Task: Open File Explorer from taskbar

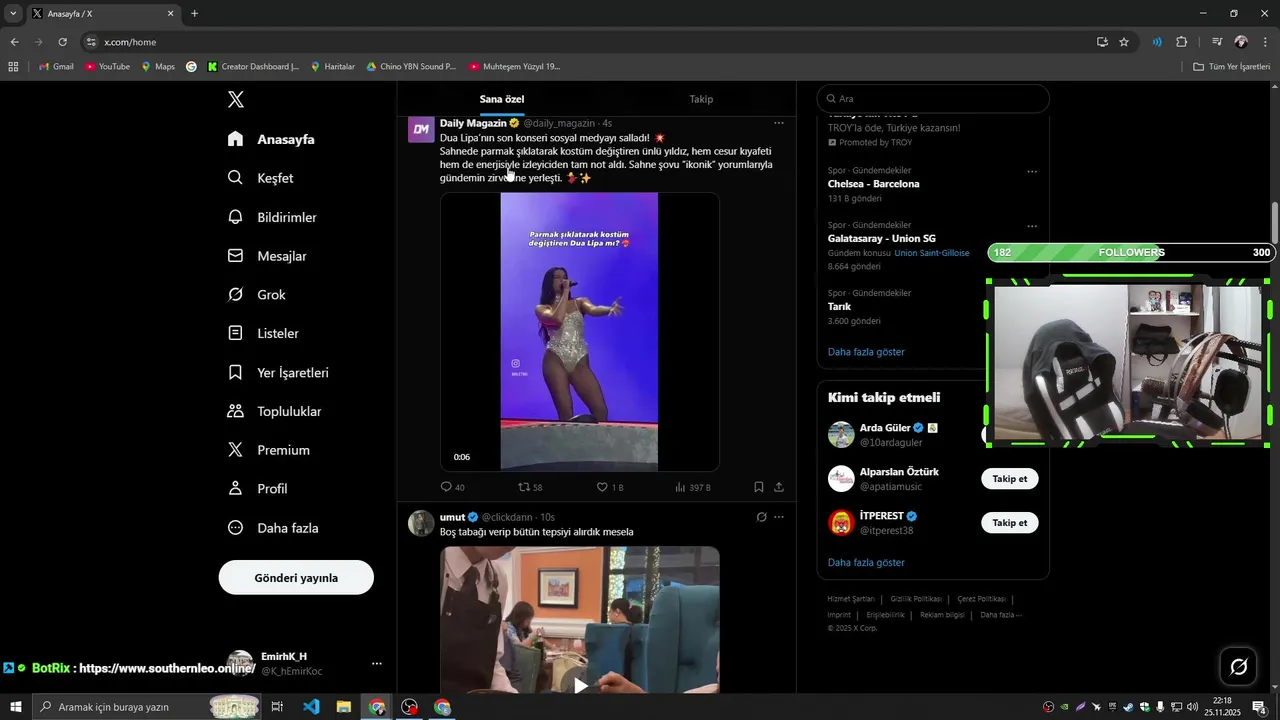Action: 343,707
